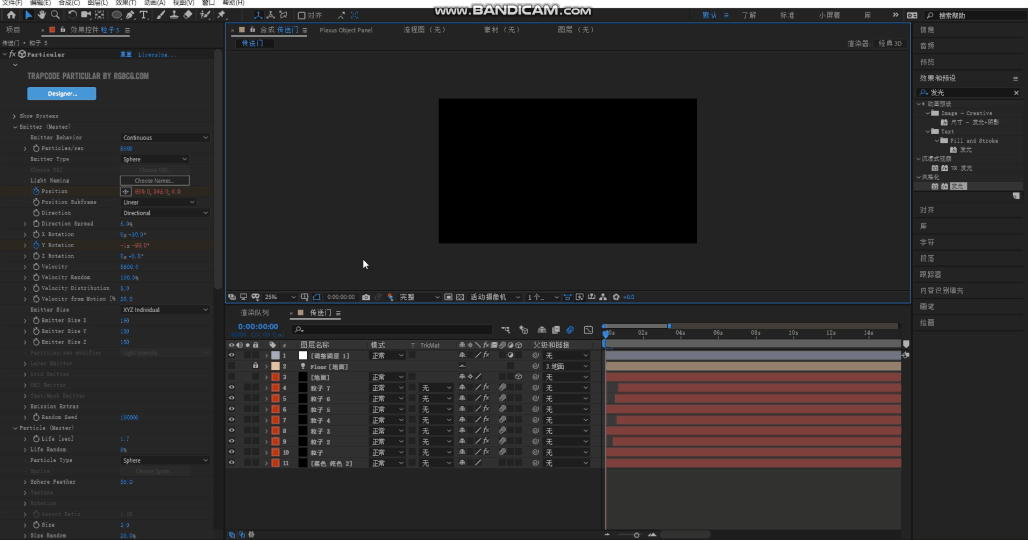The image size is (1028, 540).
Task: Toggle the Position stopwatch keyframe
Action: click(36, 191)
